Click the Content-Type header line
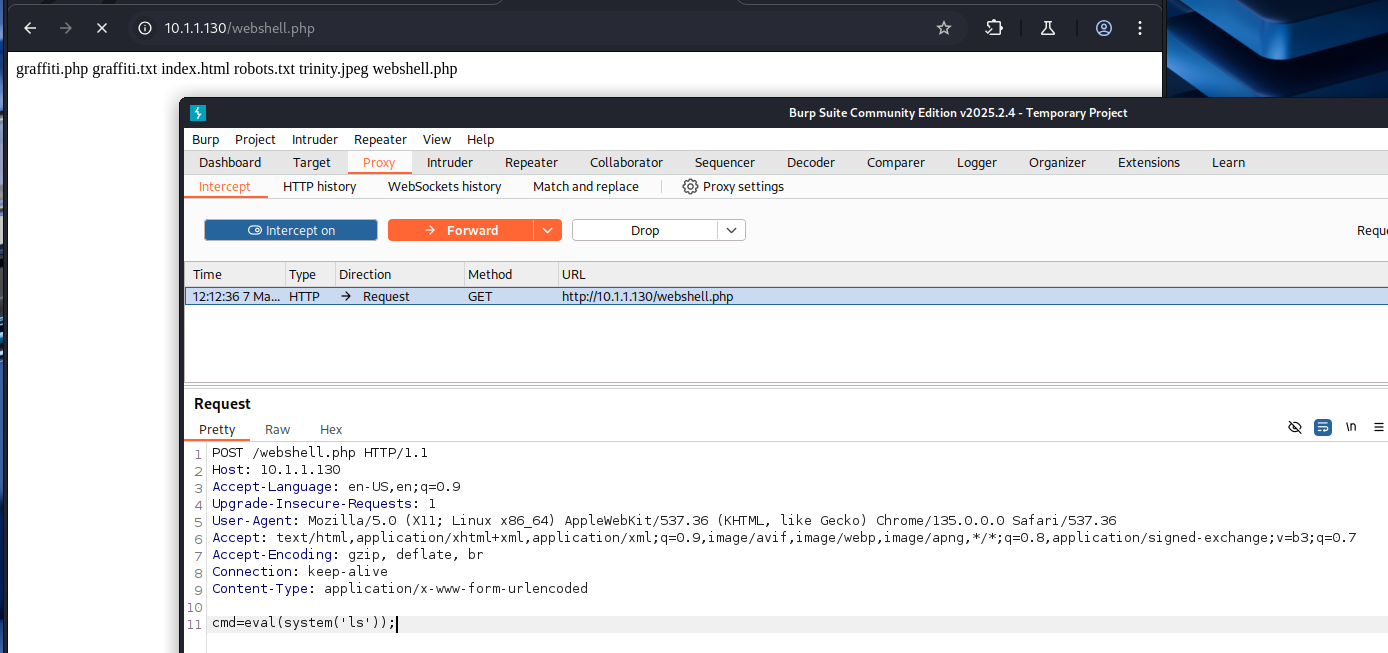This screenshot has width=1388, height=653. (x=400, y=588)
